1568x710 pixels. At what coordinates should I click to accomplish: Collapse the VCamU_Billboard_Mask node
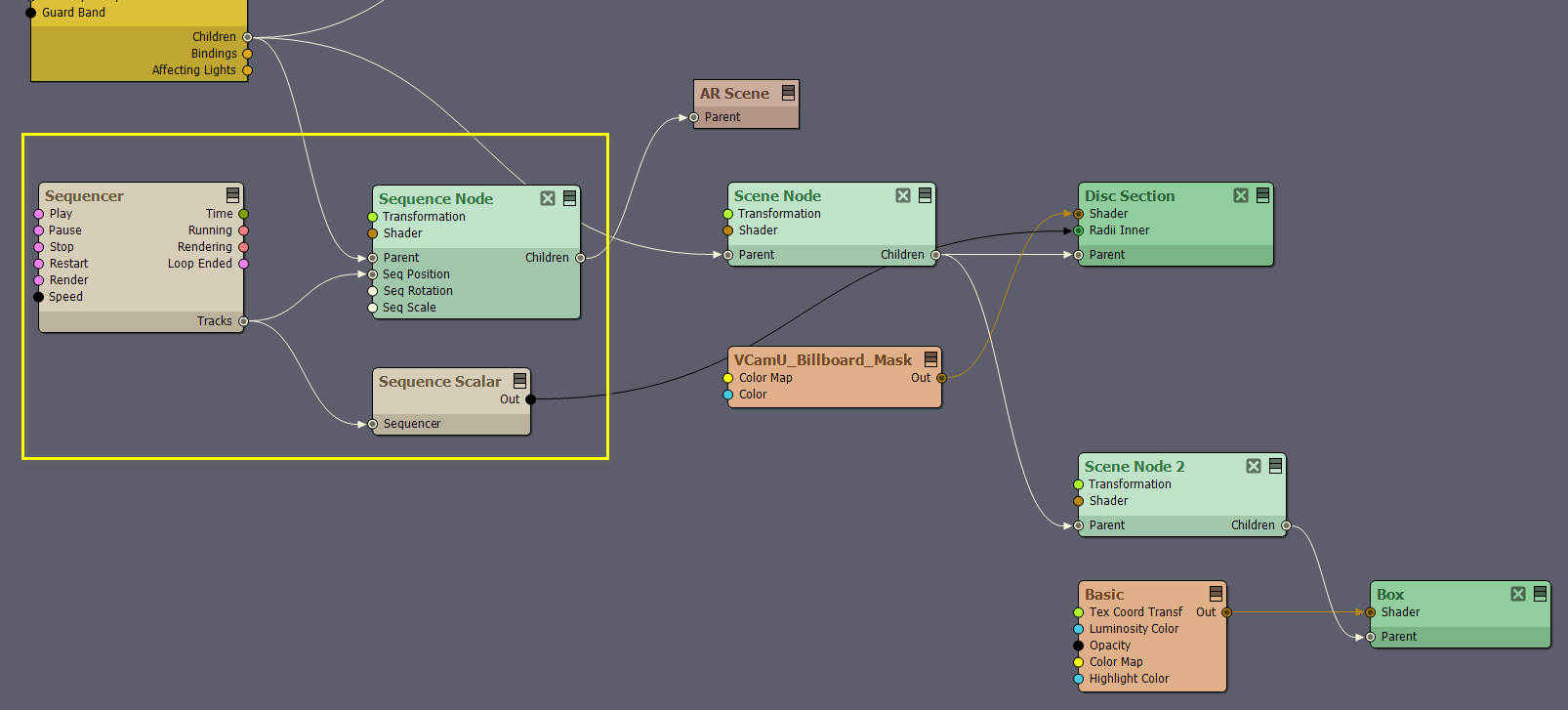(930, 359)
